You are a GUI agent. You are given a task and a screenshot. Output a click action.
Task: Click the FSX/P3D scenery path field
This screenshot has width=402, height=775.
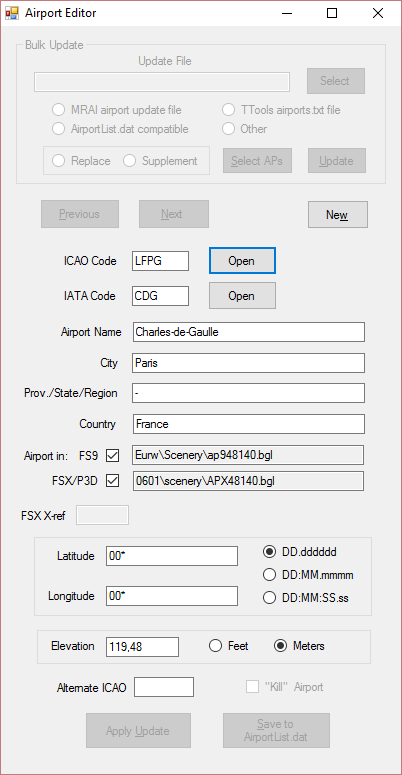tap(248, 480)
